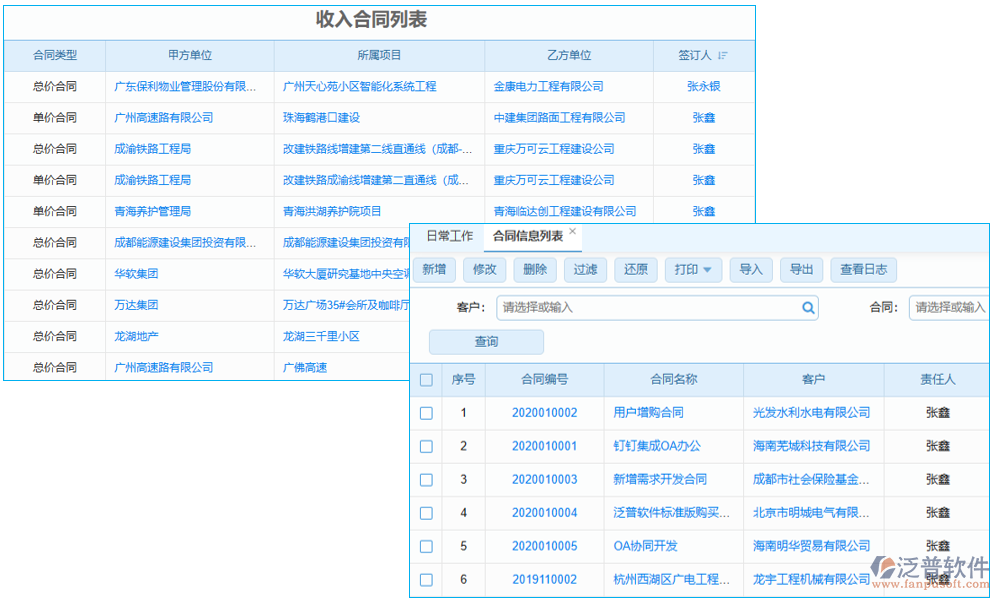The width and height of the screenshot is (1000, 600).
Task: Check the checkbox for contract 2020010002
Action: point(426,413)
